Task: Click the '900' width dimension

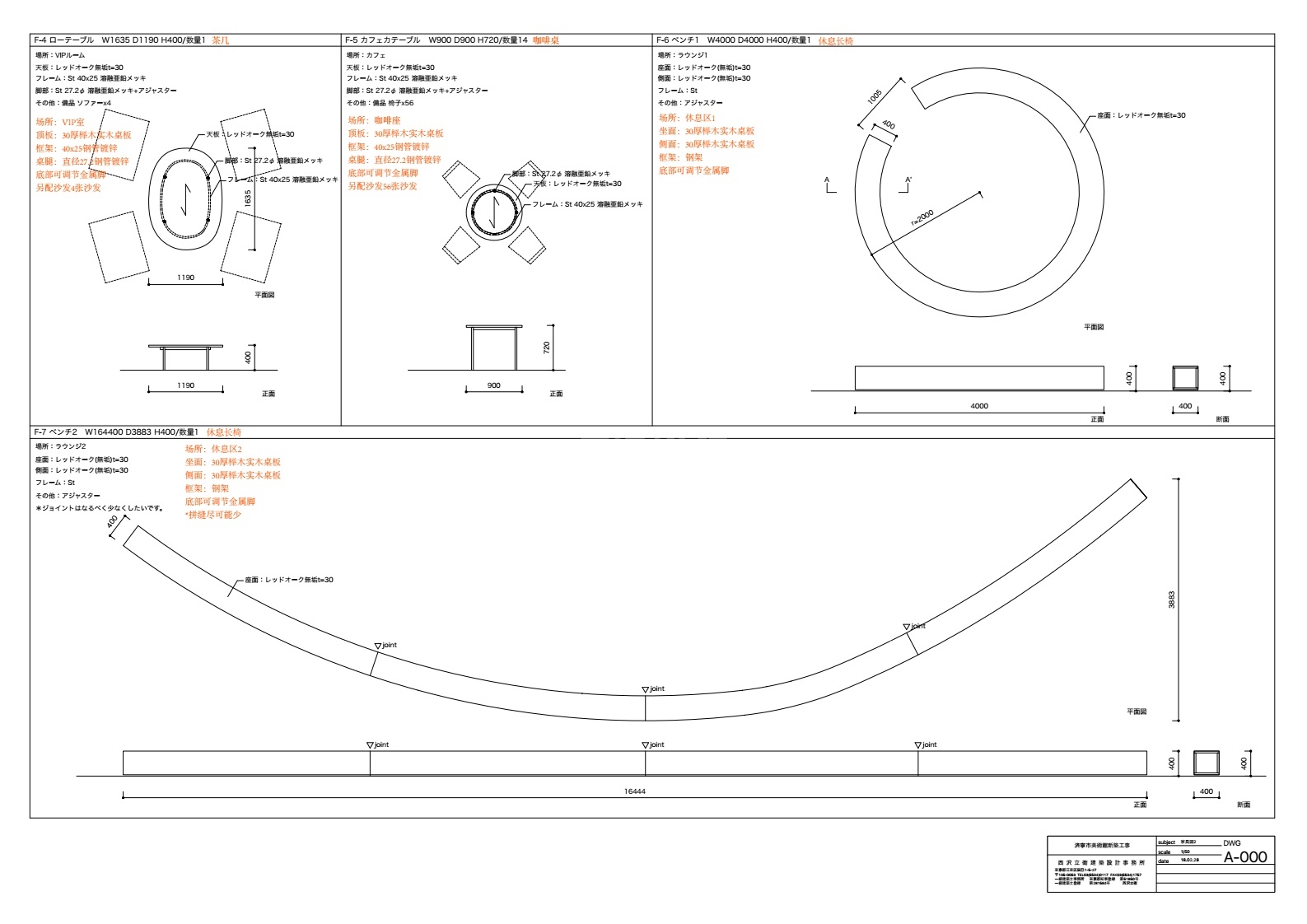Action: pos(494,385)
